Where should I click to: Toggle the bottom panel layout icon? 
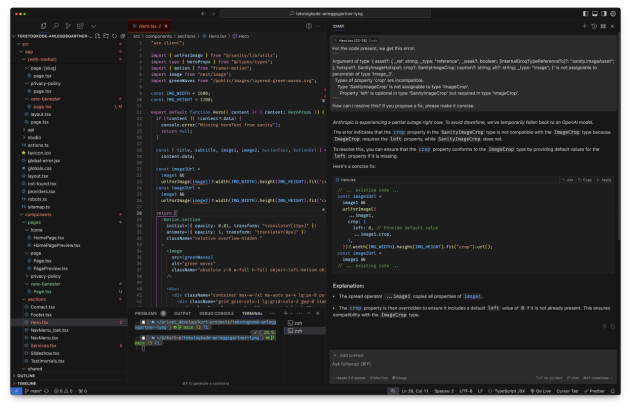click(x=595, y=14)
